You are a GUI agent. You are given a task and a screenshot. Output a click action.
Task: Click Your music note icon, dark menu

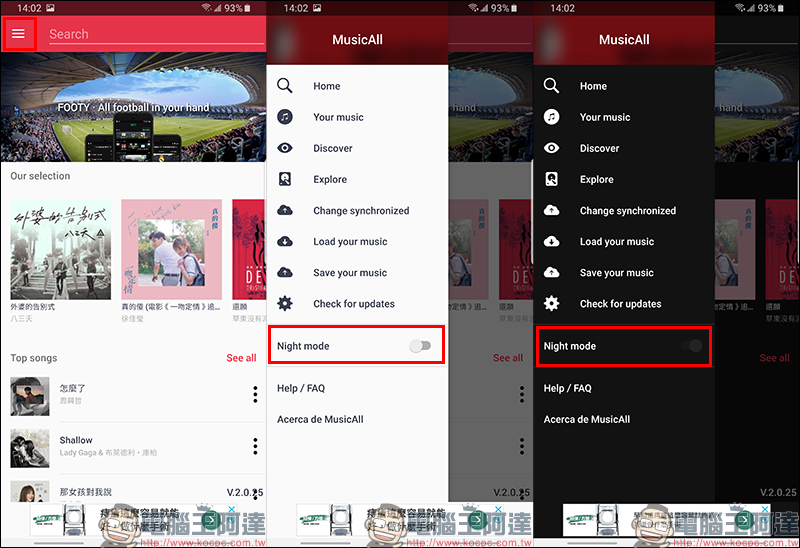coord(552,117)
